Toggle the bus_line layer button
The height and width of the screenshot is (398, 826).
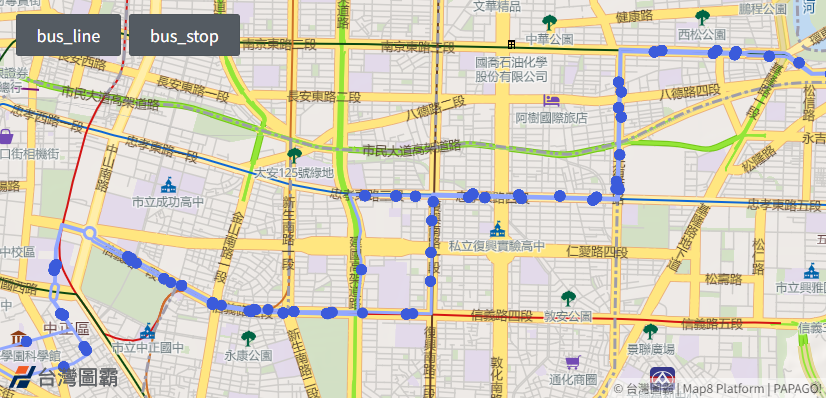point(68,35)
